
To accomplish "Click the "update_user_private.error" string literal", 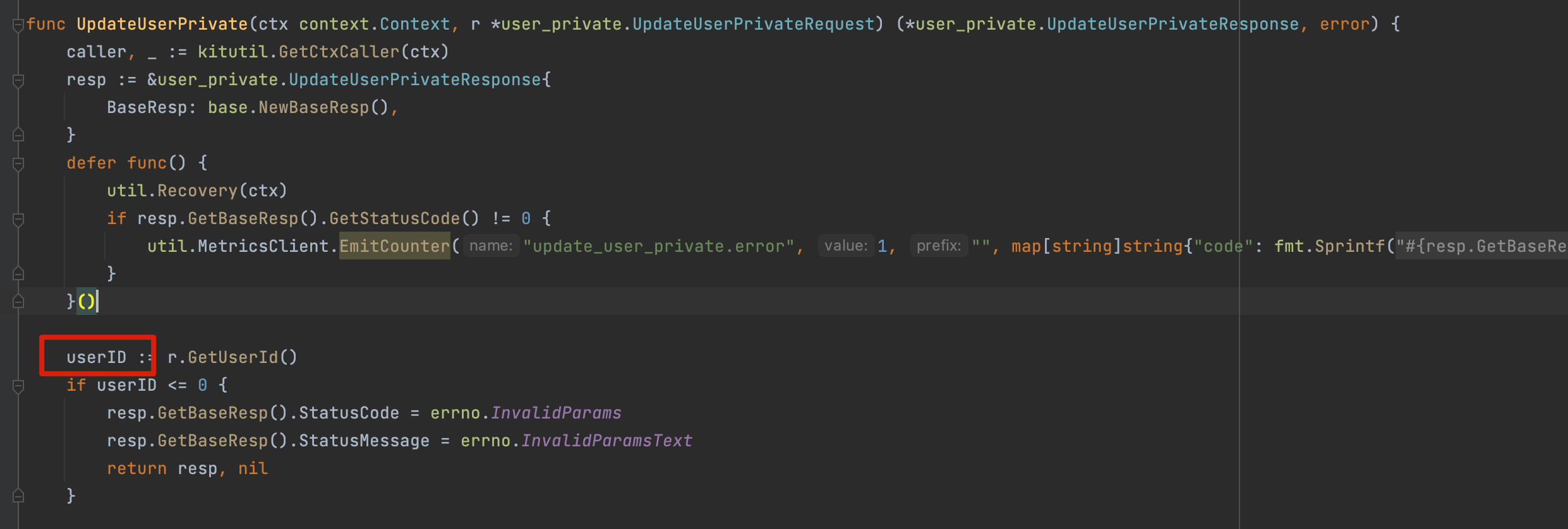I will tap(658, 246).
